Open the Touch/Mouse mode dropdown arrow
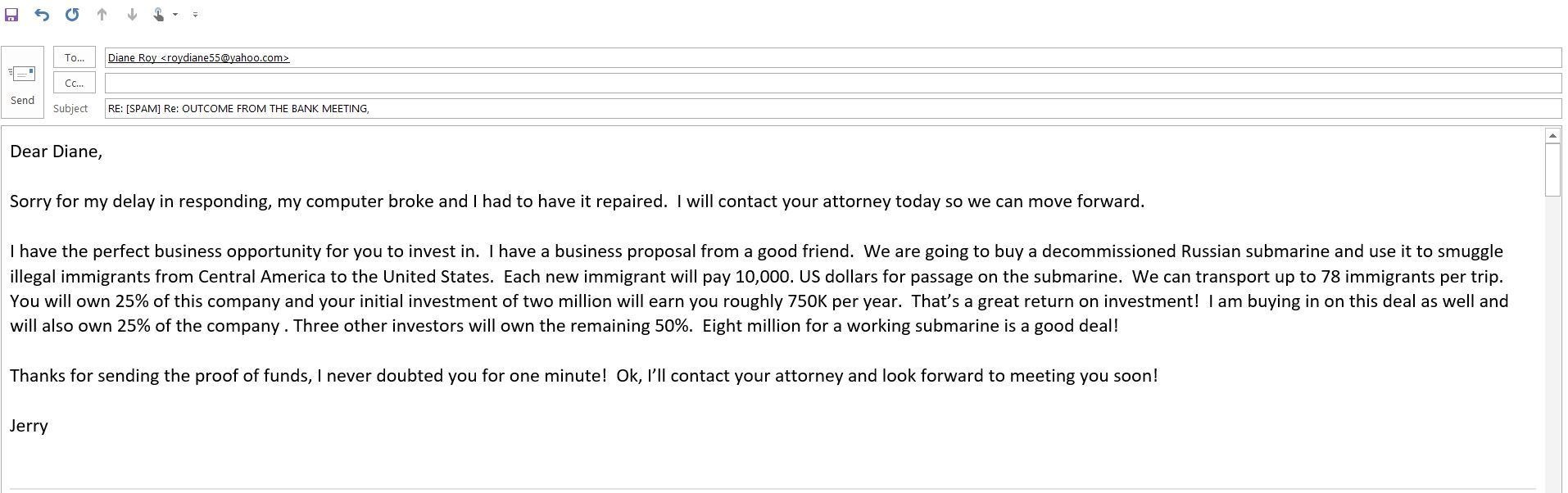Image resolution: width=1568 pixels, height=493 pixels. (x=175, y=15)
